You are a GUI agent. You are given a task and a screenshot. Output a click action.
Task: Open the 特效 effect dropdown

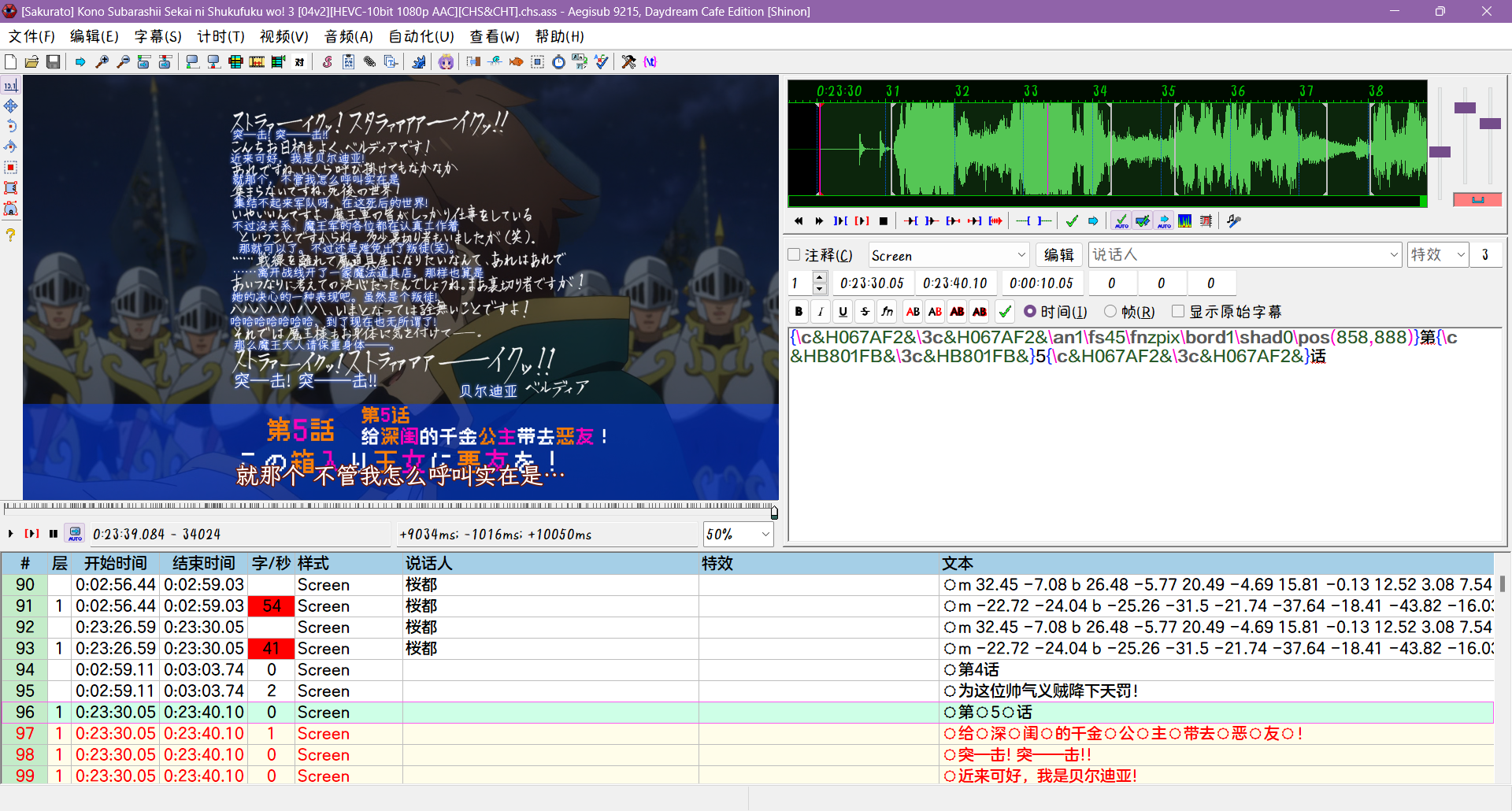[1438, 255]
